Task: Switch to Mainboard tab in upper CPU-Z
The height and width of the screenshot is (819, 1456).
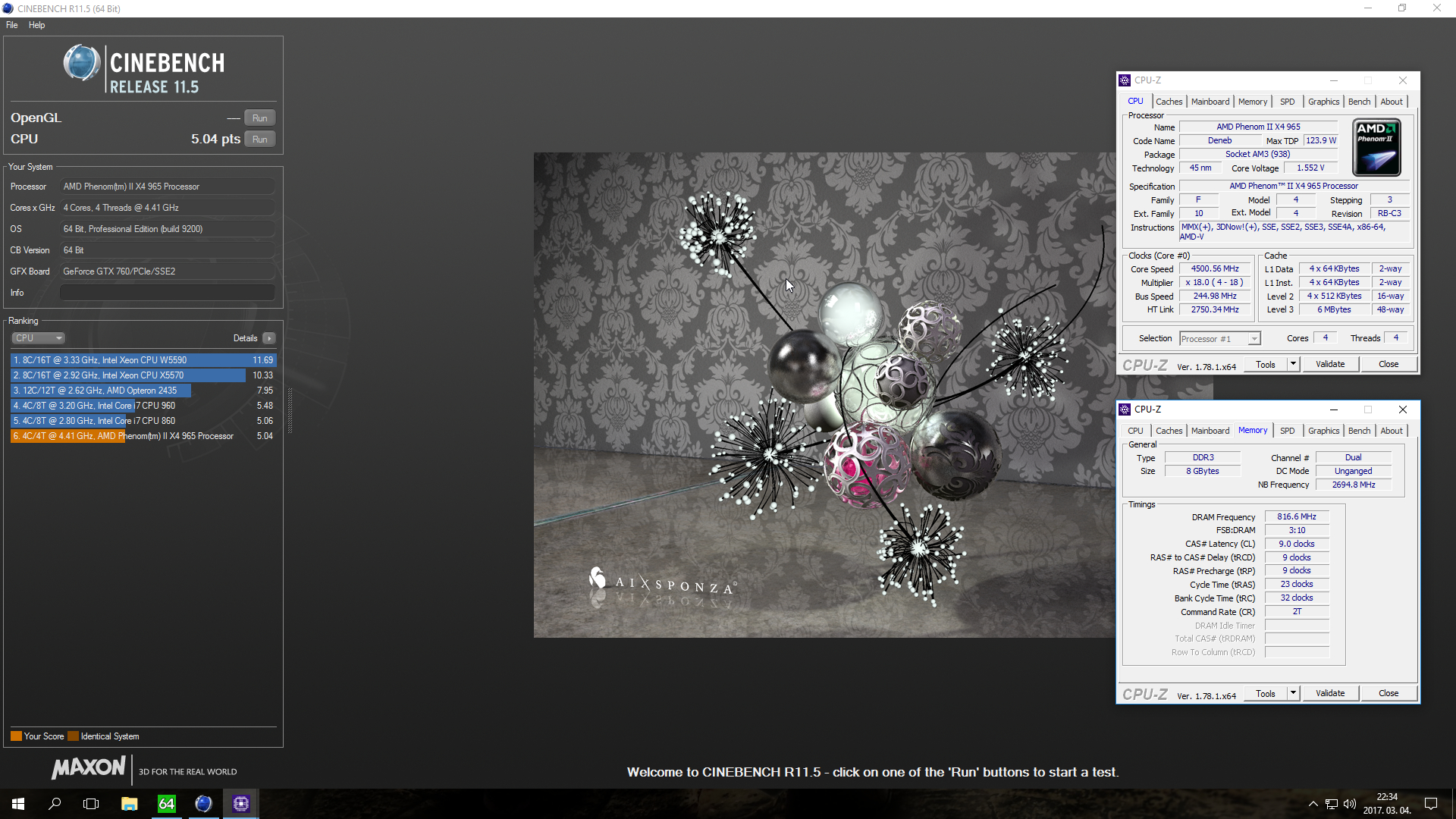Action: point(1210,102)
